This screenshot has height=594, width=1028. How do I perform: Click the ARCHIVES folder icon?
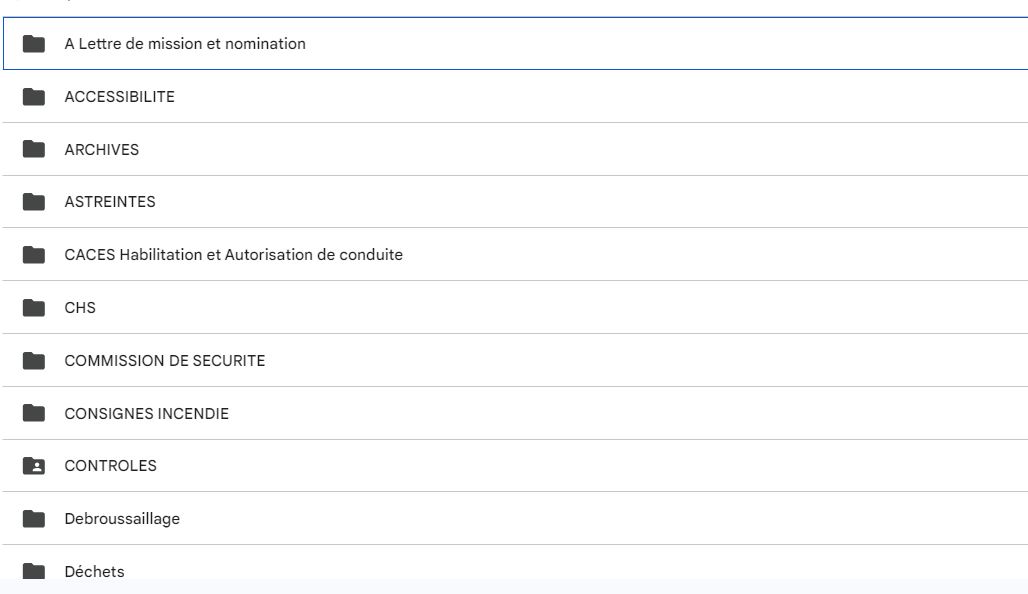click(33, 149)
